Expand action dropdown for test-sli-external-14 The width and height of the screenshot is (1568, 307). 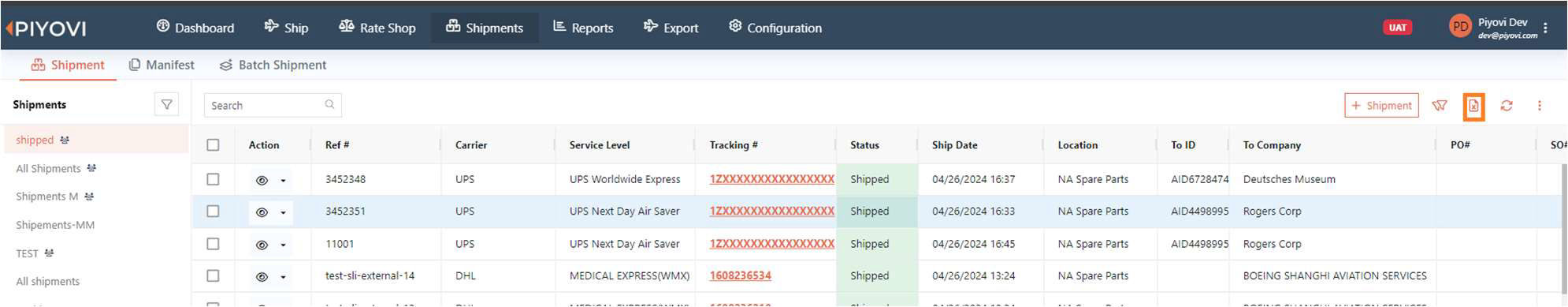point(283,277)
